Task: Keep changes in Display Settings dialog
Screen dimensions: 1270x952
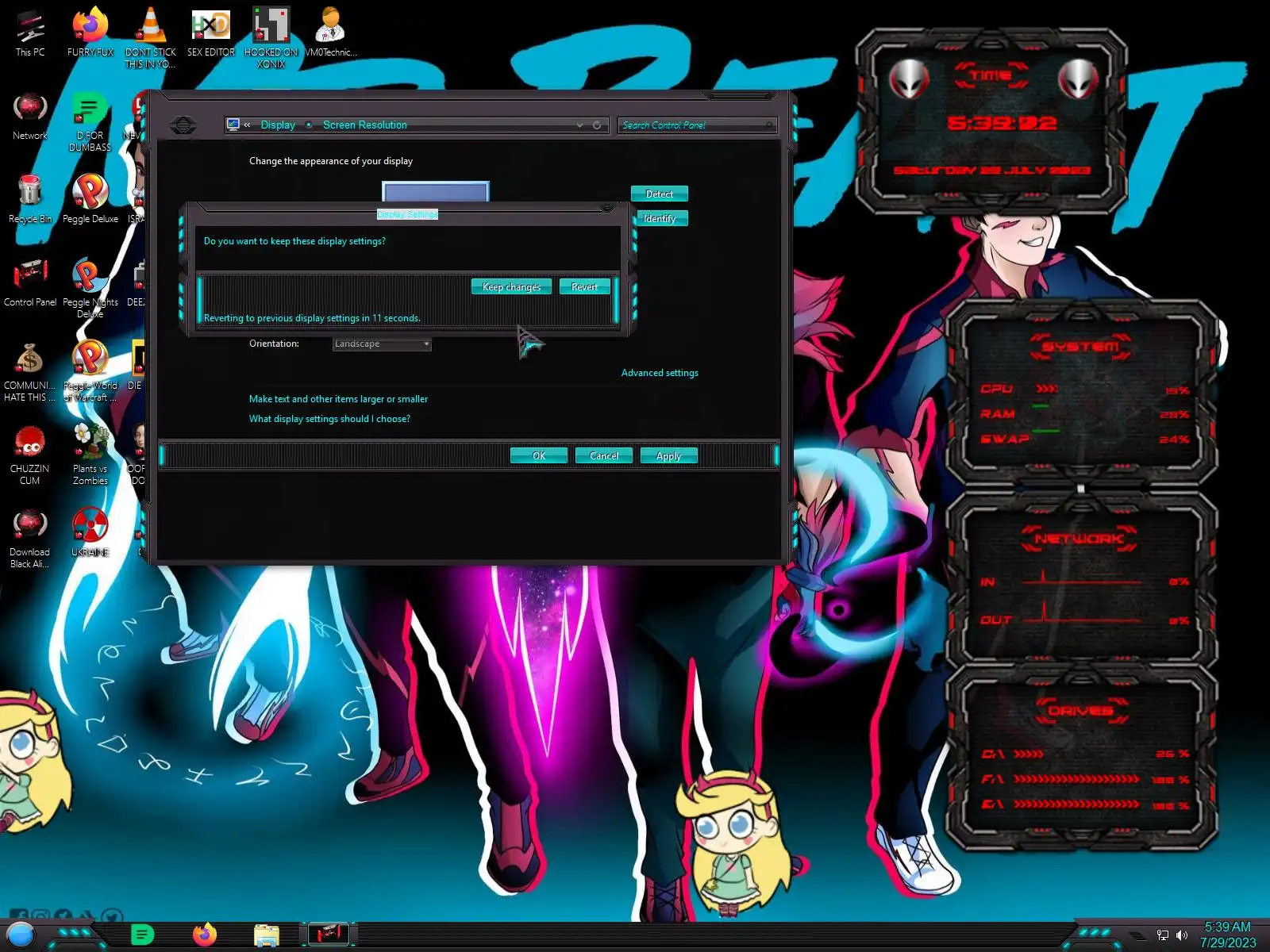Action: (511, 286)
